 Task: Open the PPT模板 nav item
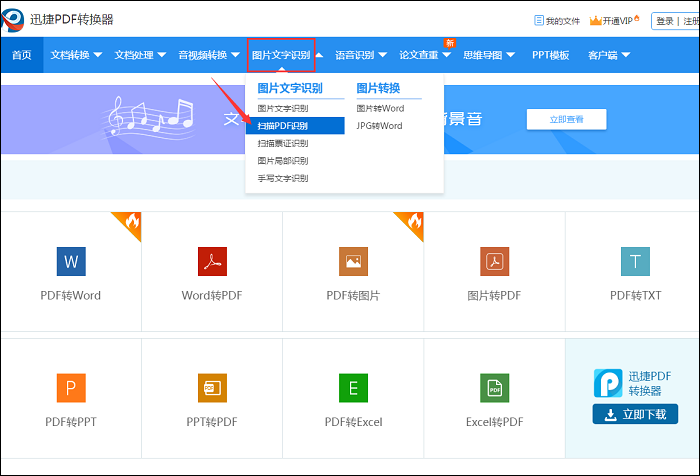(550, 55)
